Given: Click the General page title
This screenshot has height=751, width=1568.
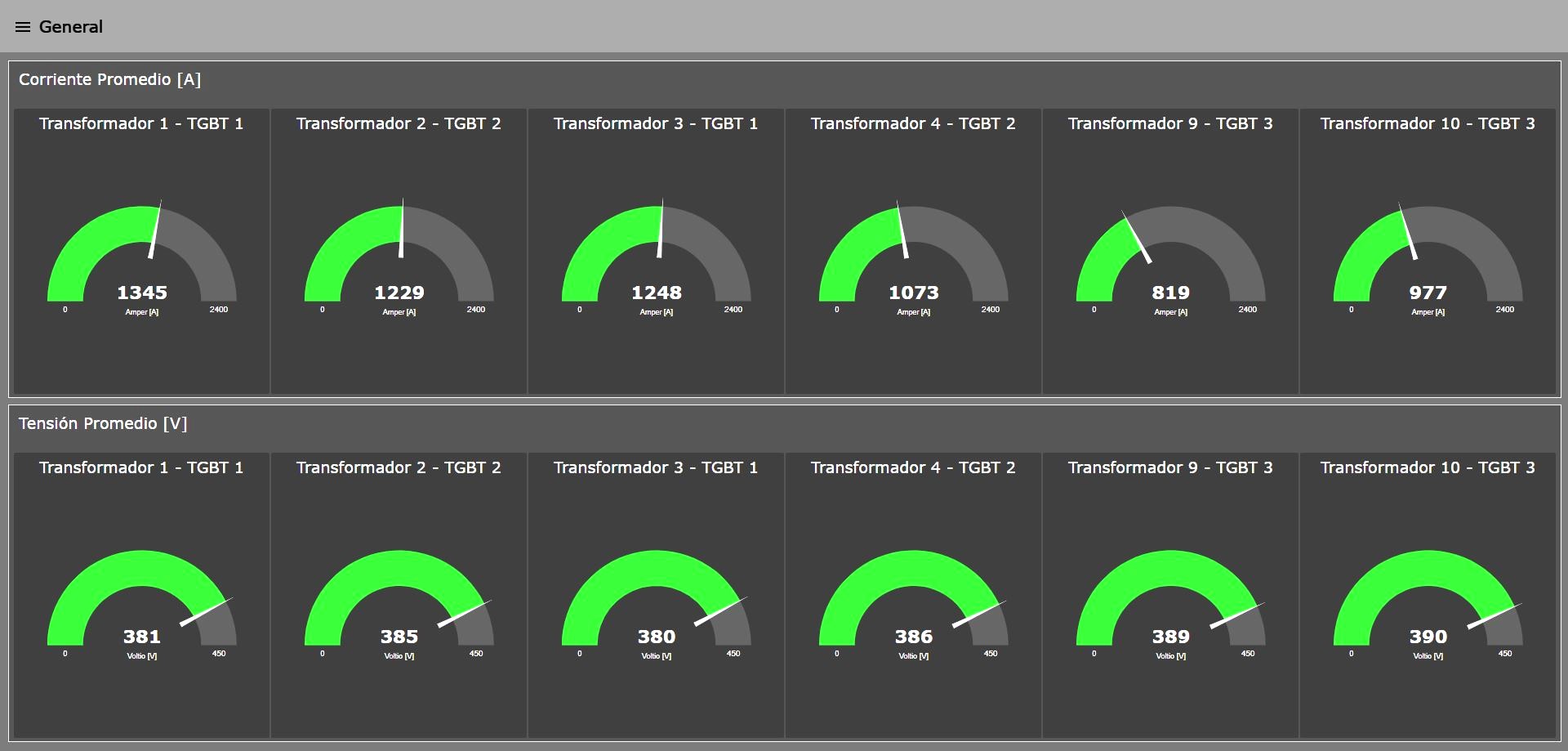Looking at the screenshot, I should (71, 27).
